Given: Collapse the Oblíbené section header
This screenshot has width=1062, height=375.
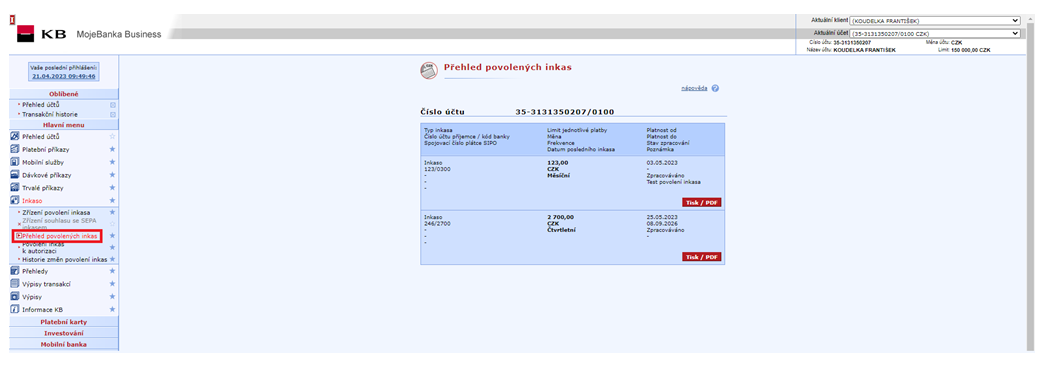Looking at the screenshot, I should 64,94.
